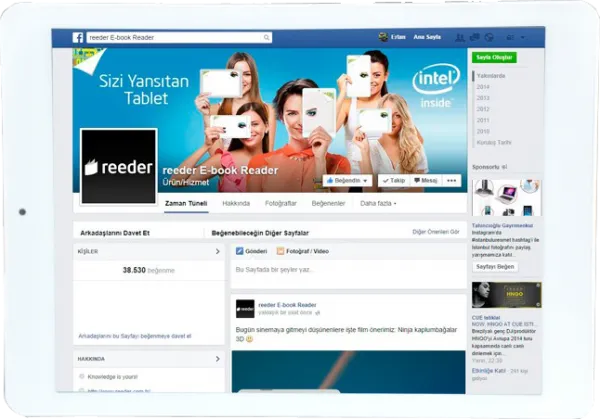
Task: Open reeder E-book Reader post author link
Action: click(287, 305)
